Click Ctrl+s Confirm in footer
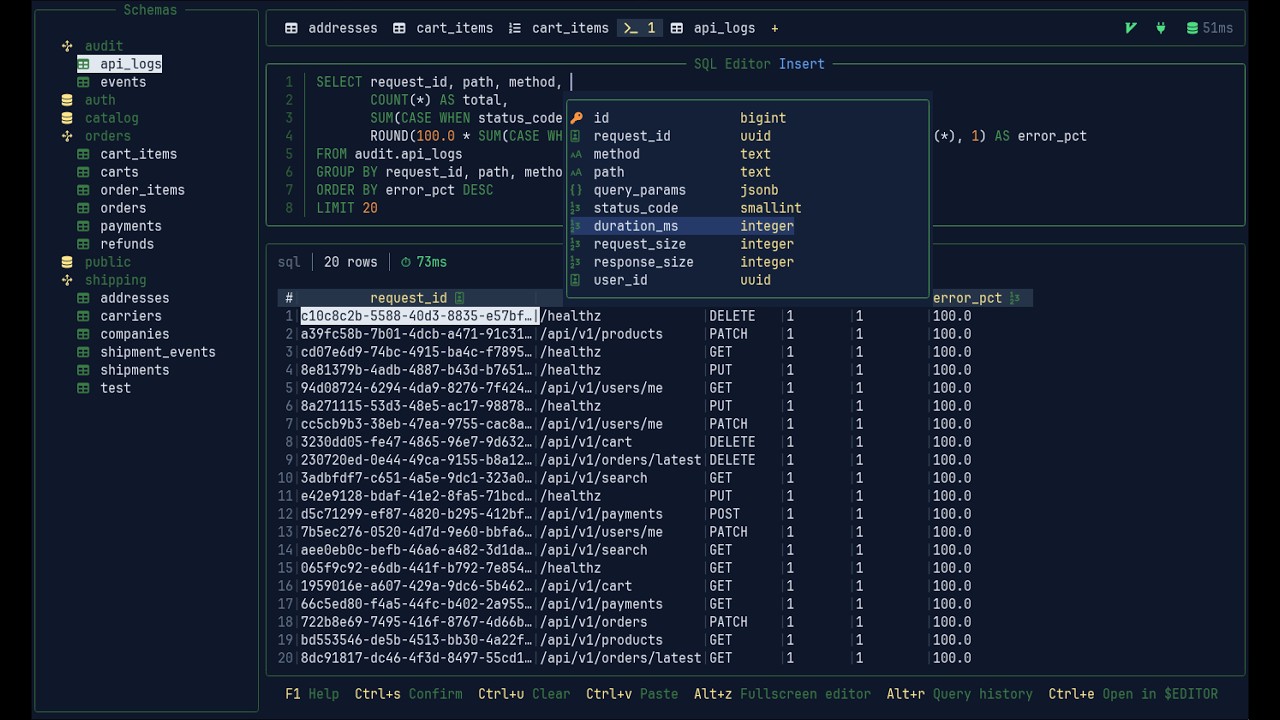The height and width of the screenshot is (720, 1280). point(409,694)
